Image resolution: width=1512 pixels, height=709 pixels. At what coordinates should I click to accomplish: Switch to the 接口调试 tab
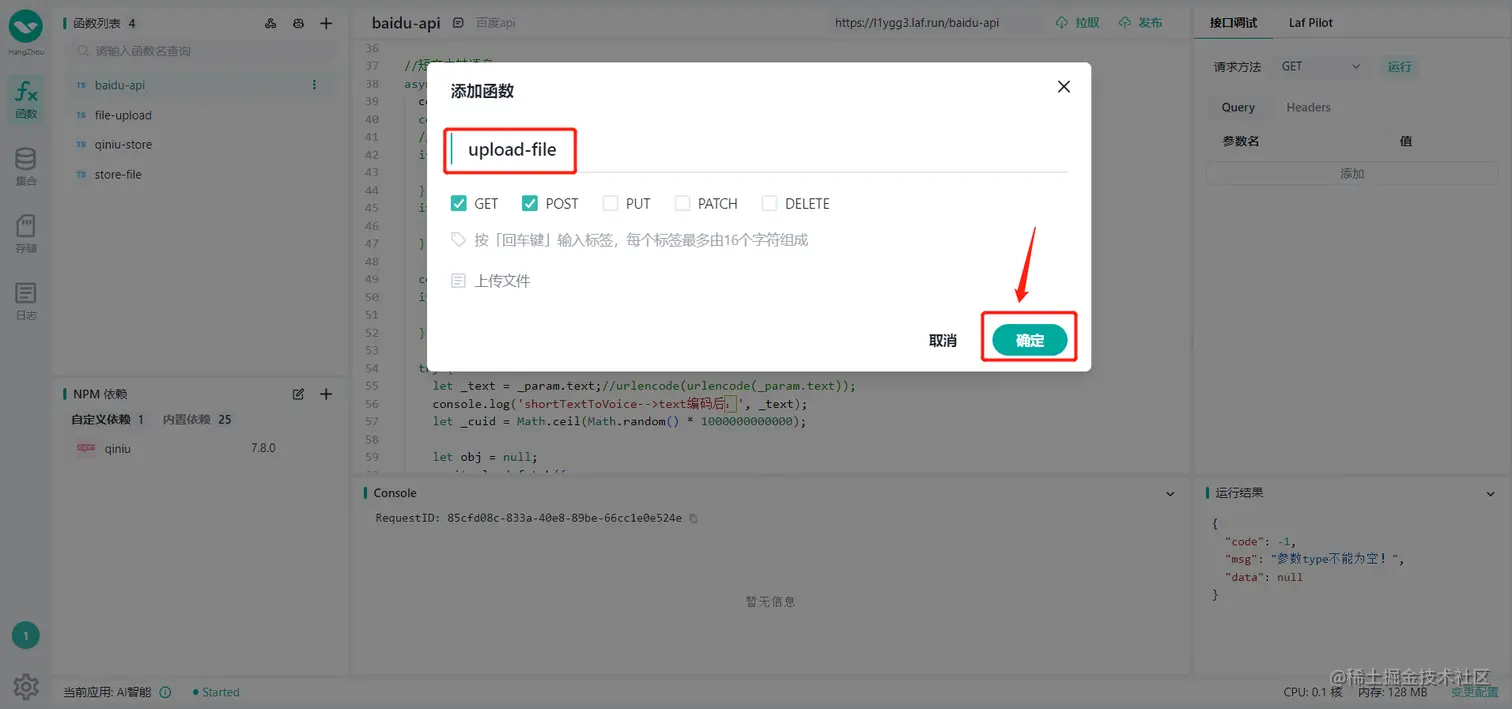point(1233,22)
